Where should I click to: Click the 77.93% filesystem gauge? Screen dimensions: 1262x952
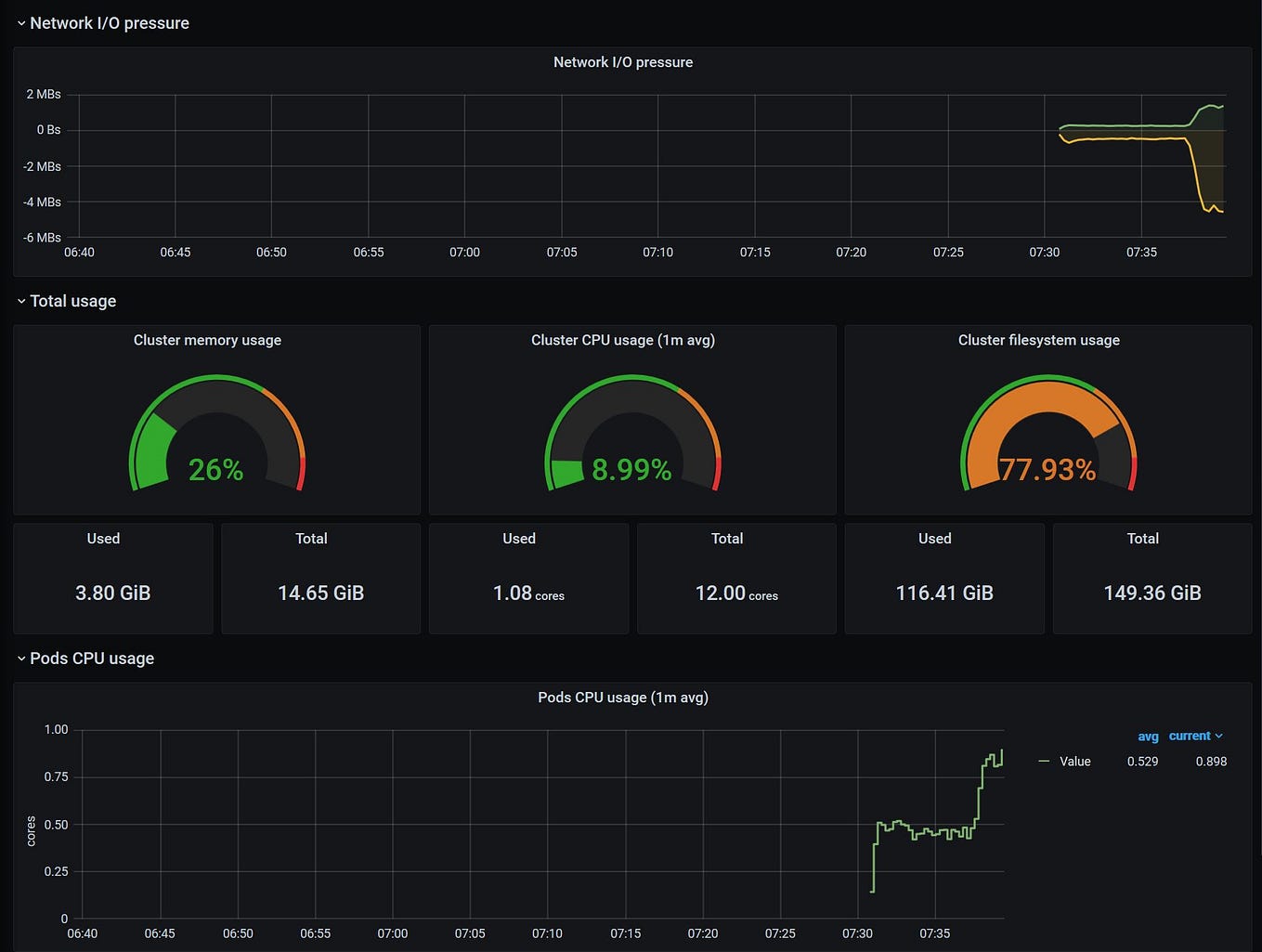coord(1048,434)
